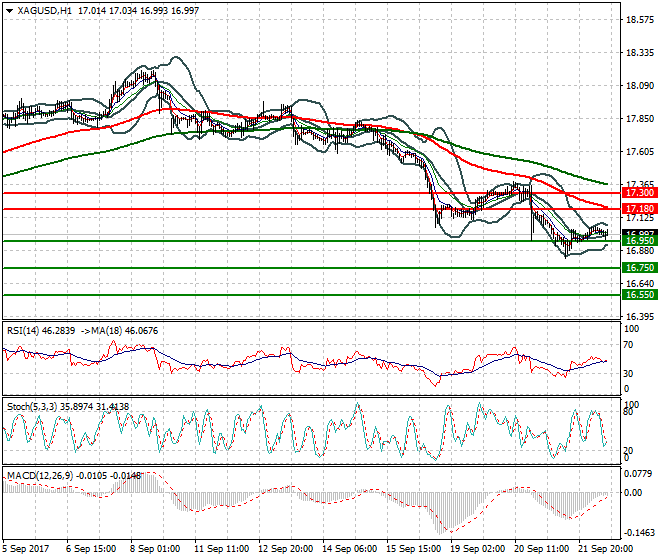Click the 6 Sep 15:00 time label
Viewport: 660px width, 560px height.
91,549
